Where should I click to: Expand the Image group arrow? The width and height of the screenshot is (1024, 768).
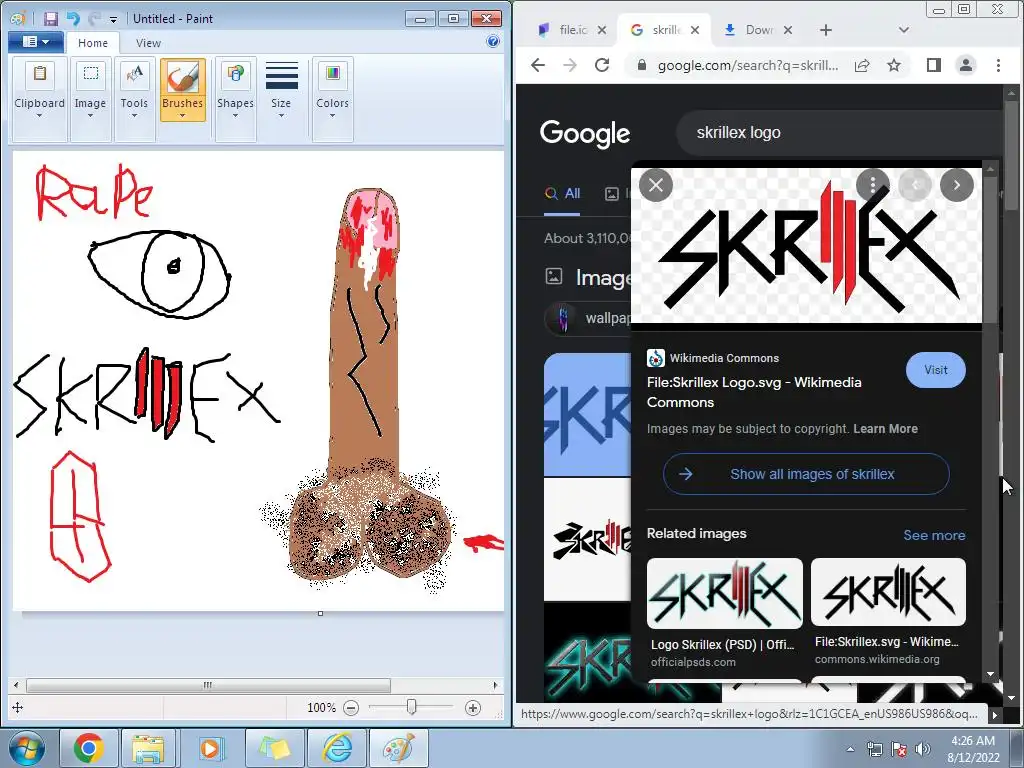tap(90, 116)
